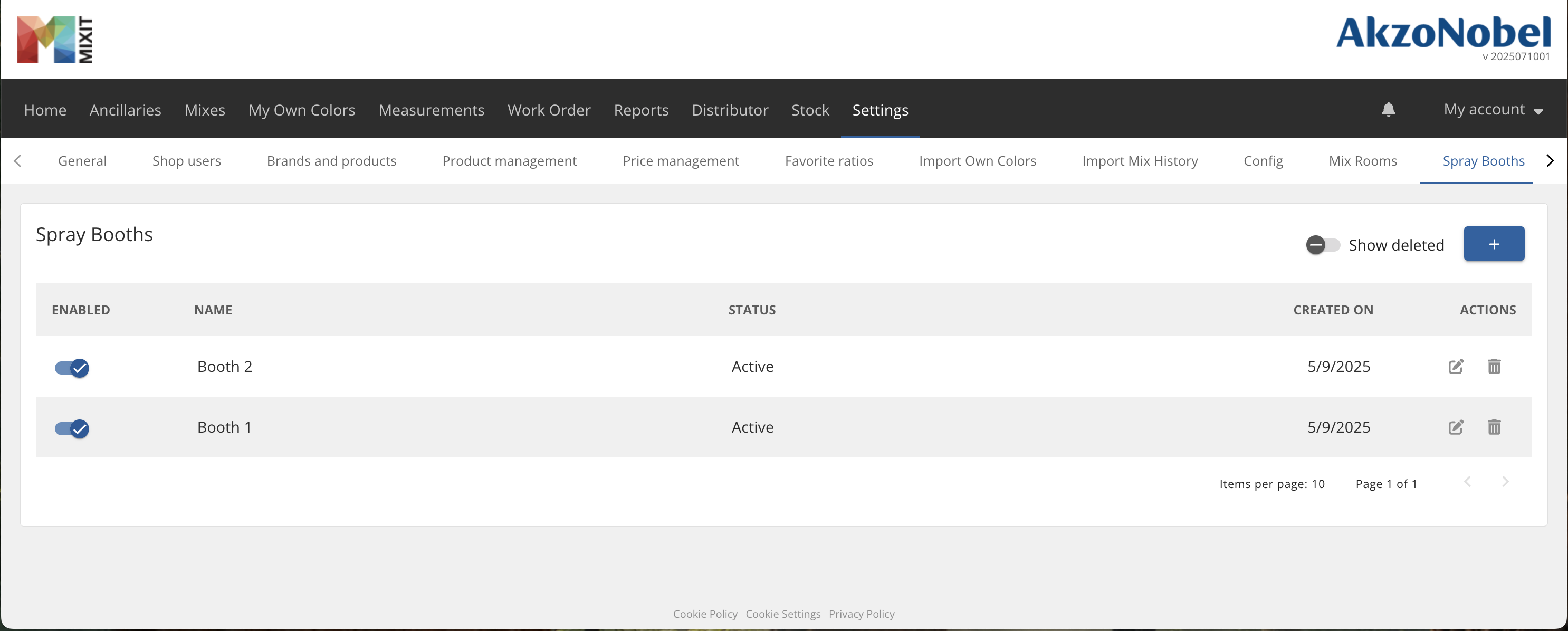Open the Measurements menu
This screenshot has height=631, width=1568.
click(x=431, y=110)
